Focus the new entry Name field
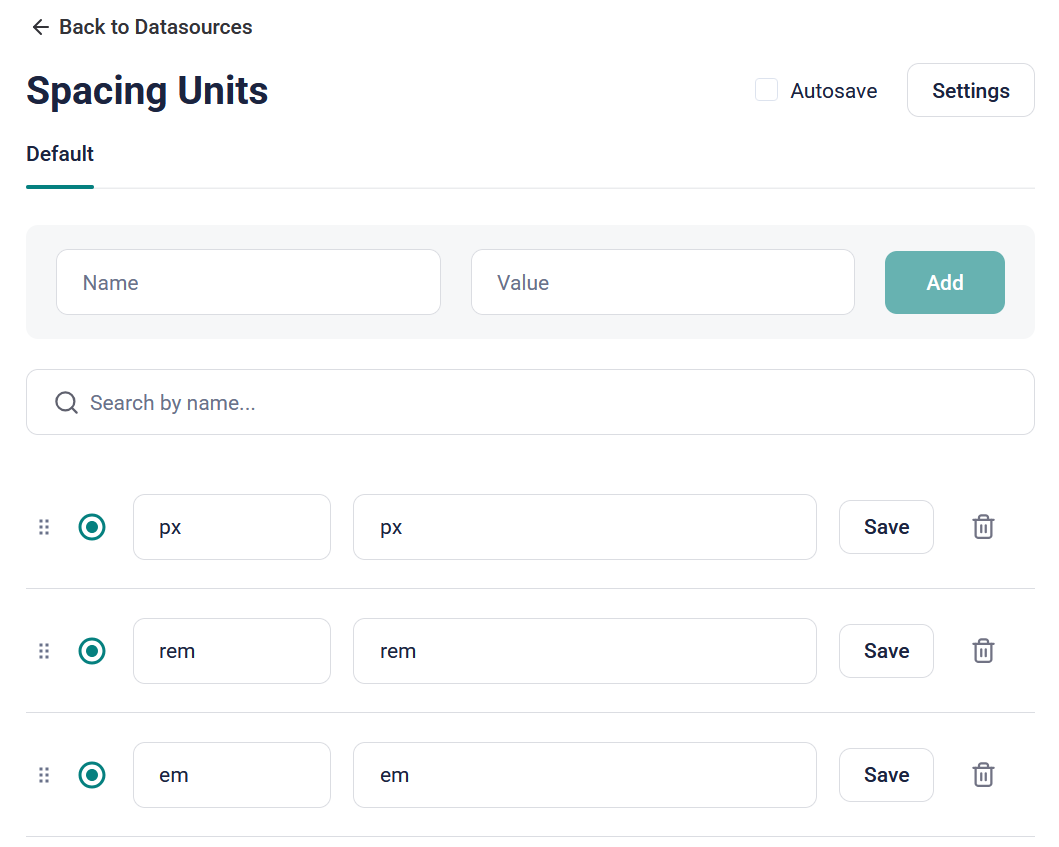 click(248, 283)
